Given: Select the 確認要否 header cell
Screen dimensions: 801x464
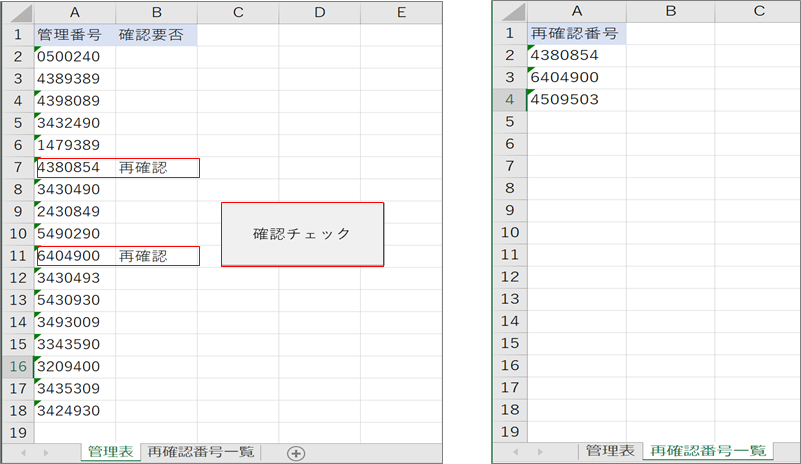Looking at the screenshot, I should coord(156,35).
